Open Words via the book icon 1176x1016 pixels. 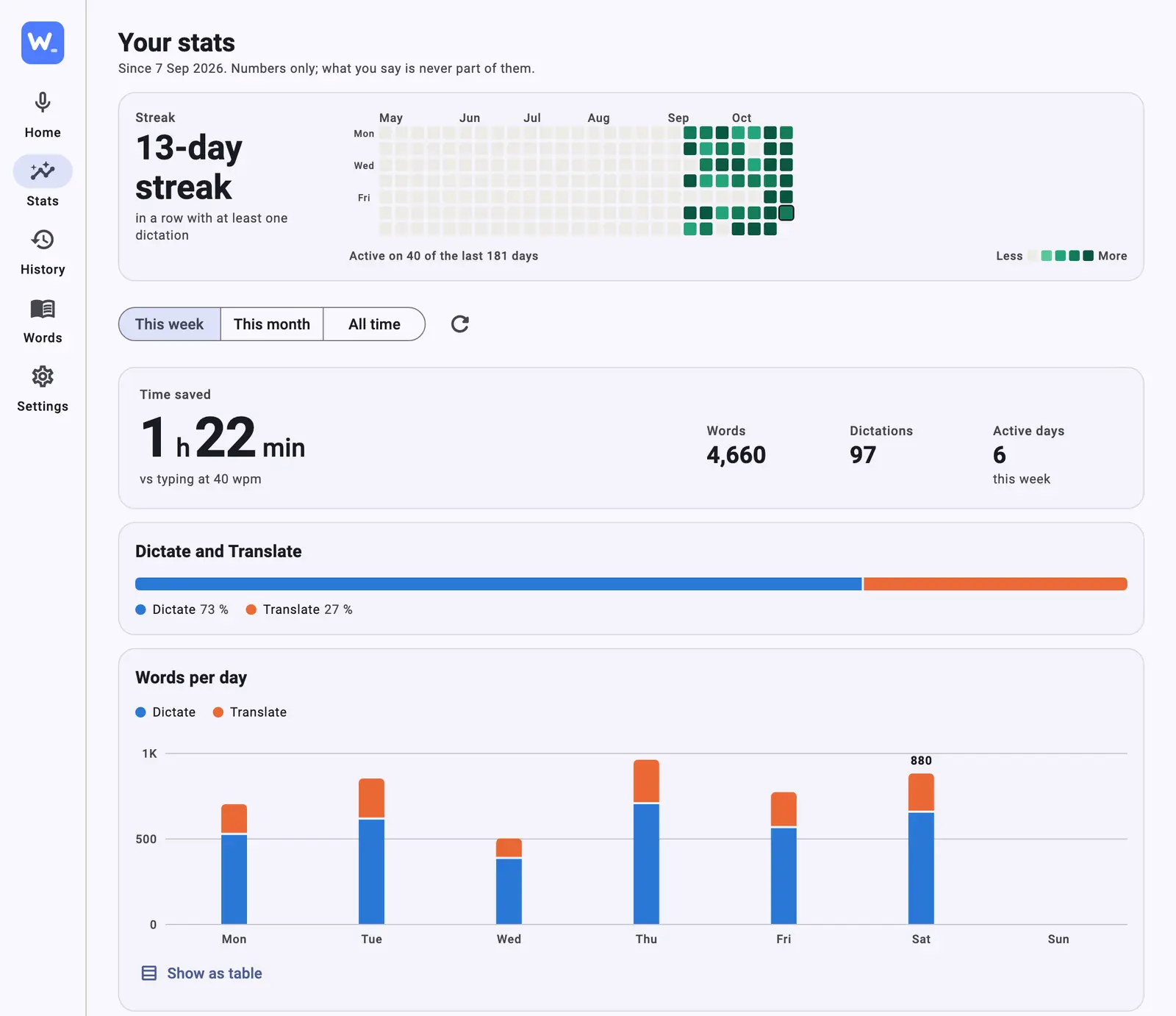pyautogui.click(x=43, y=308)
